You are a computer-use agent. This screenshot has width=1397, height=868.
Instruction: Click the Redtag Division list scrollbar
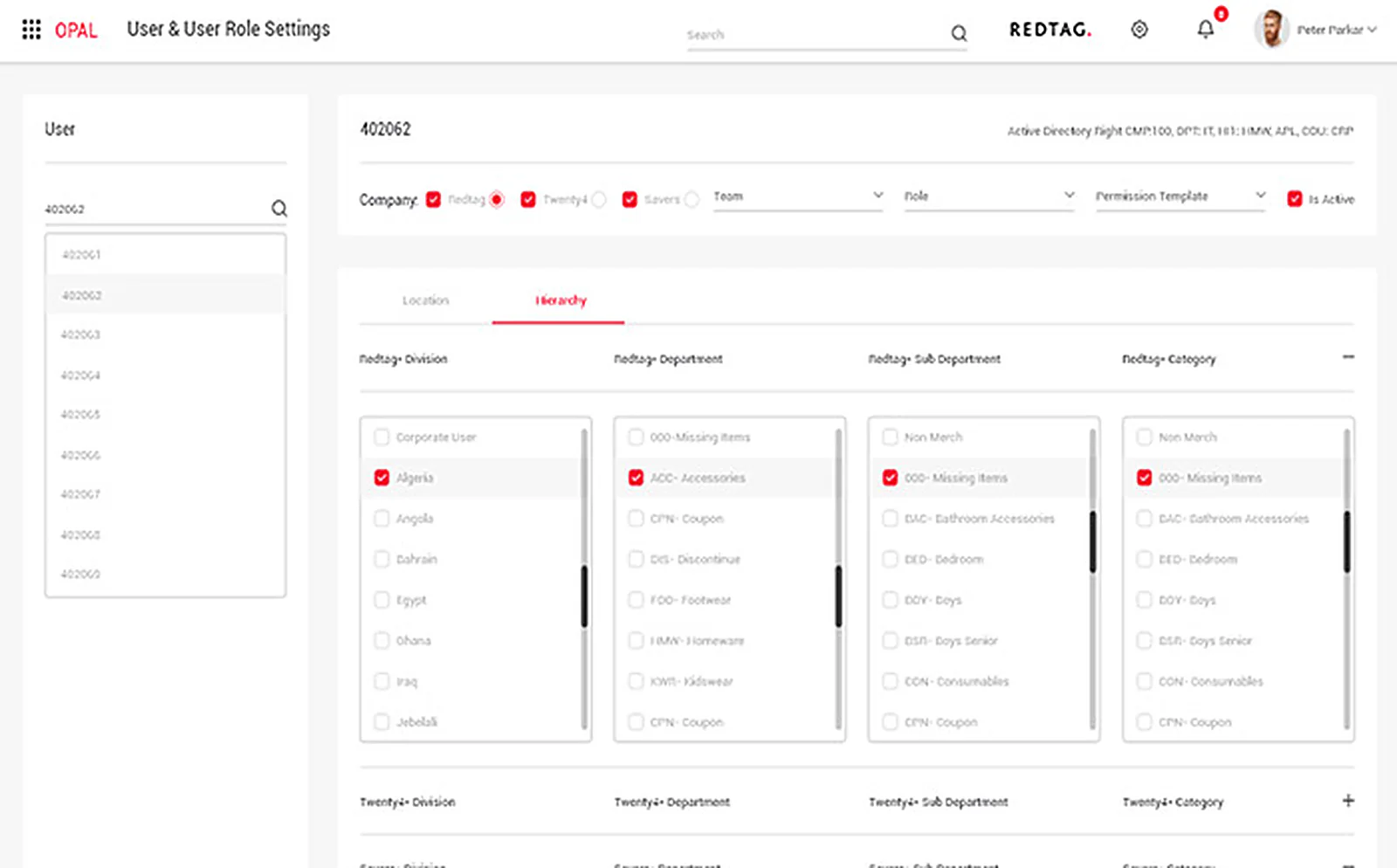point(584,596)
